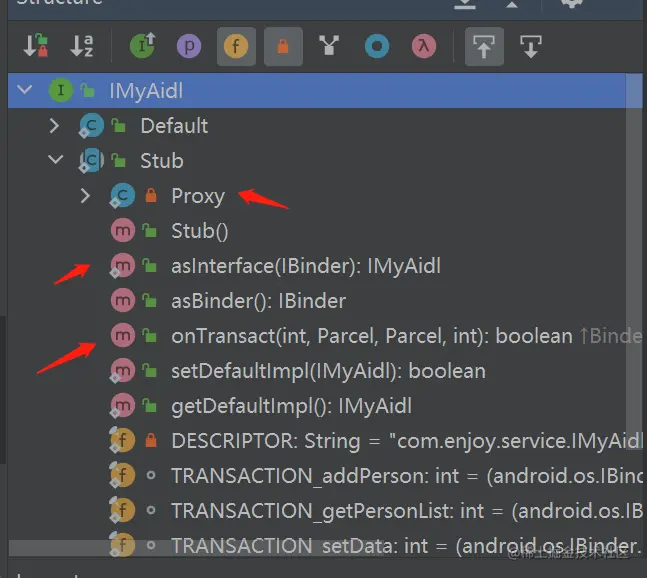Toggle autoscroll to source
Viewport: 647px width, 578px height.
(484, 46)
